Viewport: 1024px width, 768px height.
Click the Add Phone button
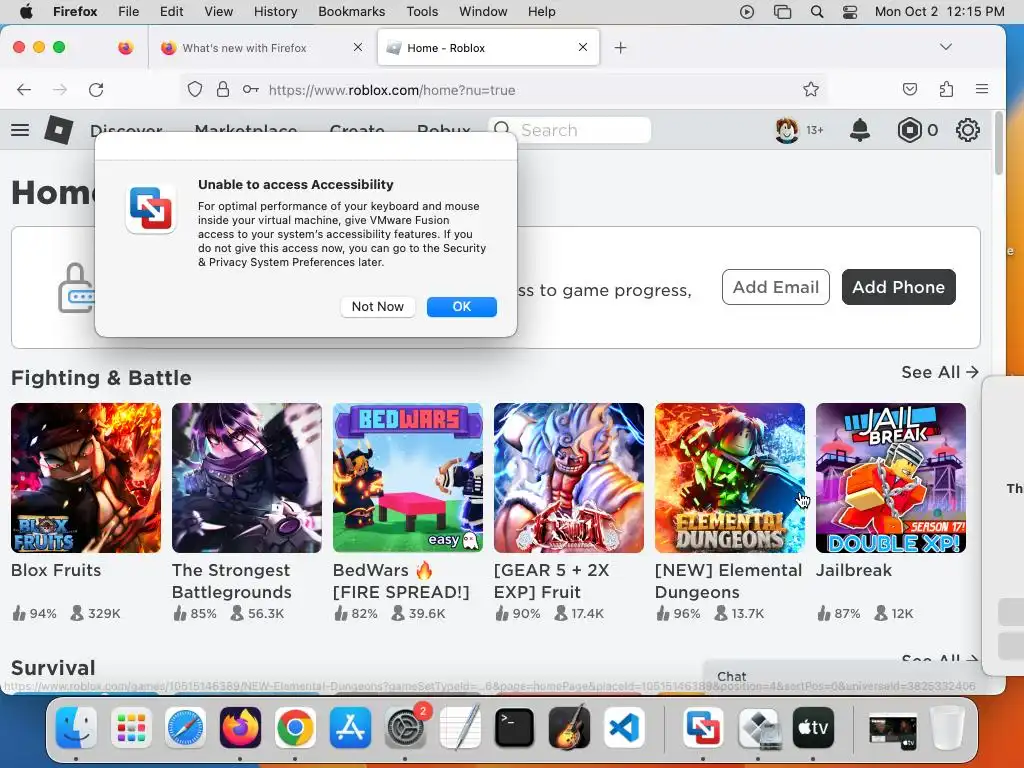[x=899, y=287]
